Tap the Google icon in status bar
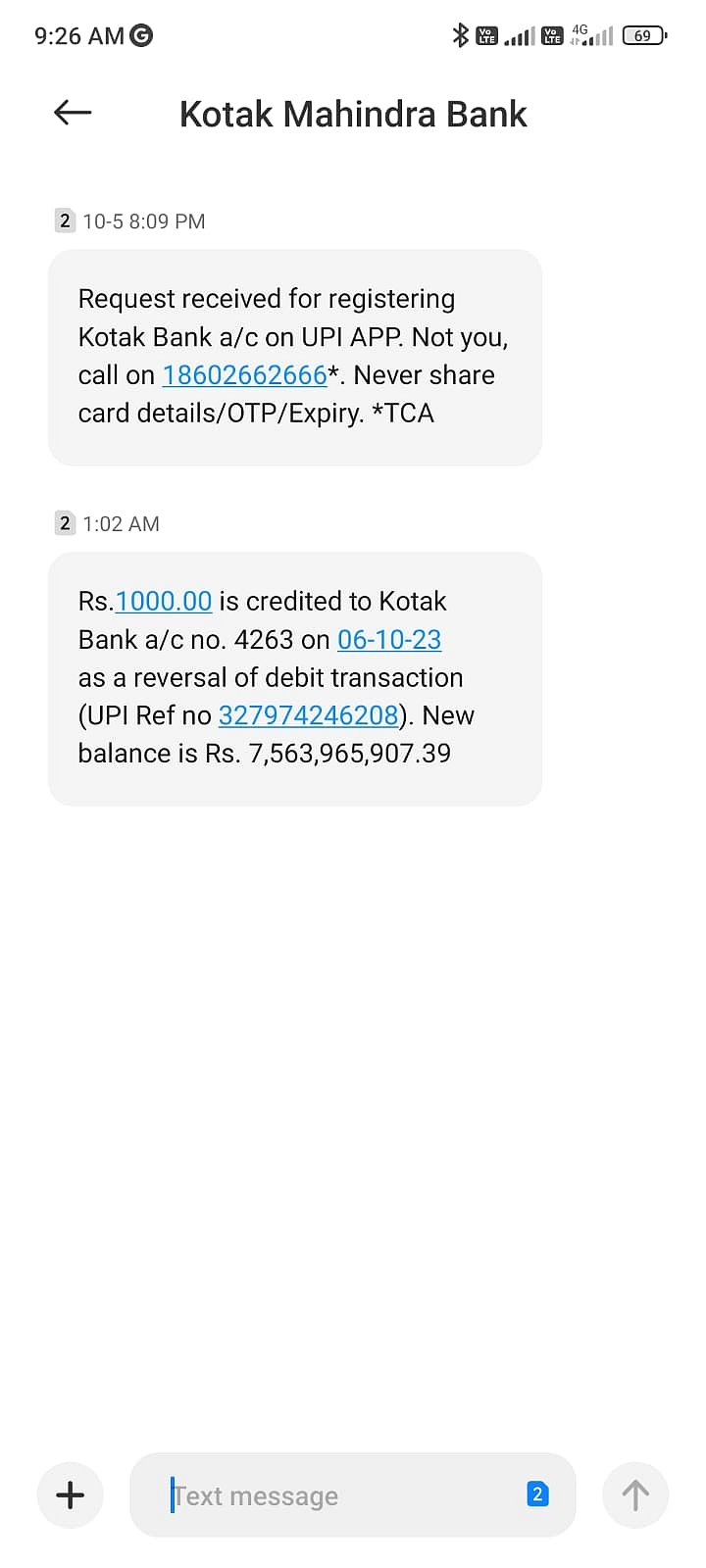Viewport: 706px width, 1568px height. pyautogui.click(x=142, y=36)
